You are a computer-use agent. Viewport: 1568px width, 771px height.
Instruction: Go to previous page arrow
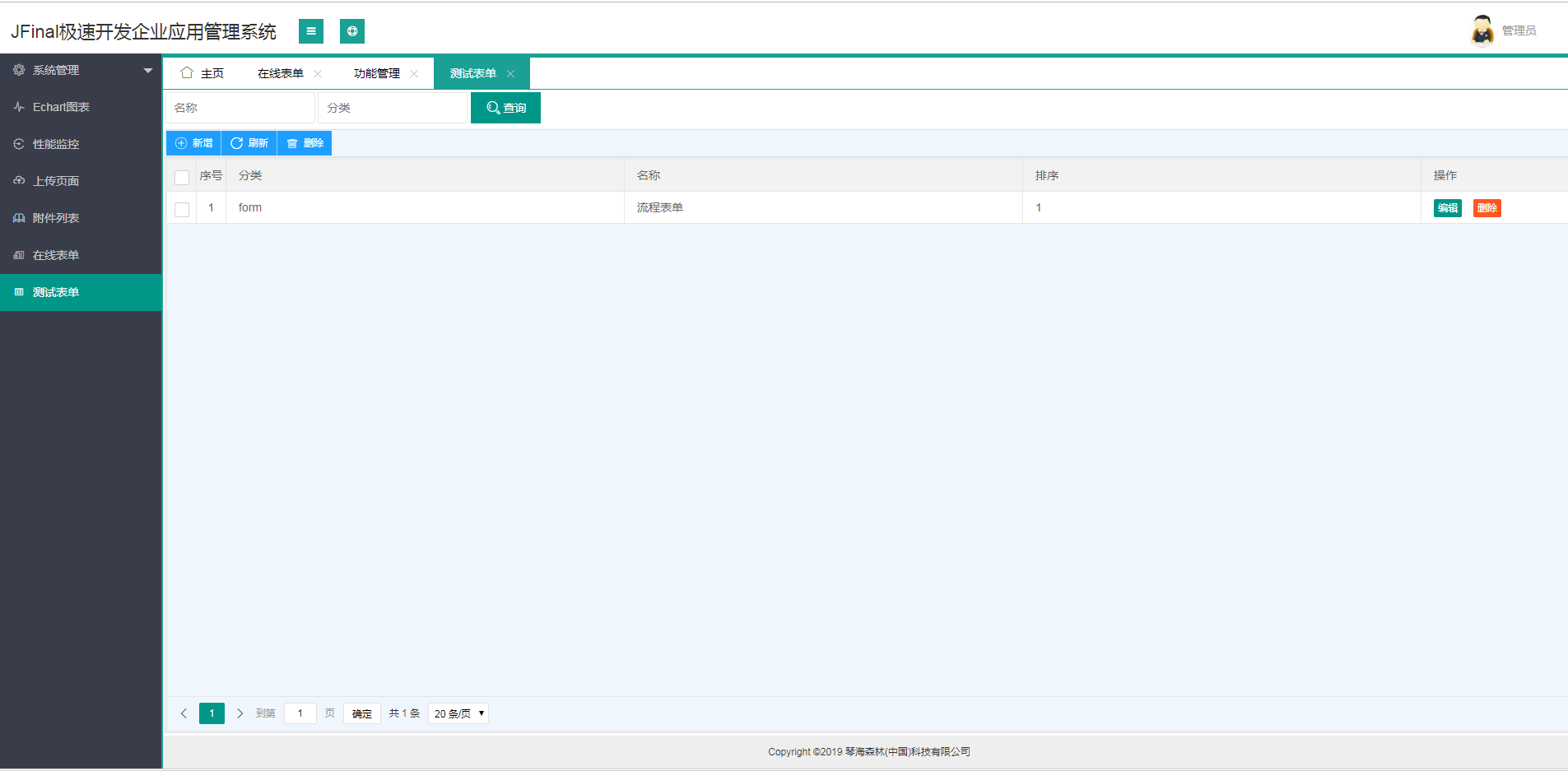[x=184, y=713]
